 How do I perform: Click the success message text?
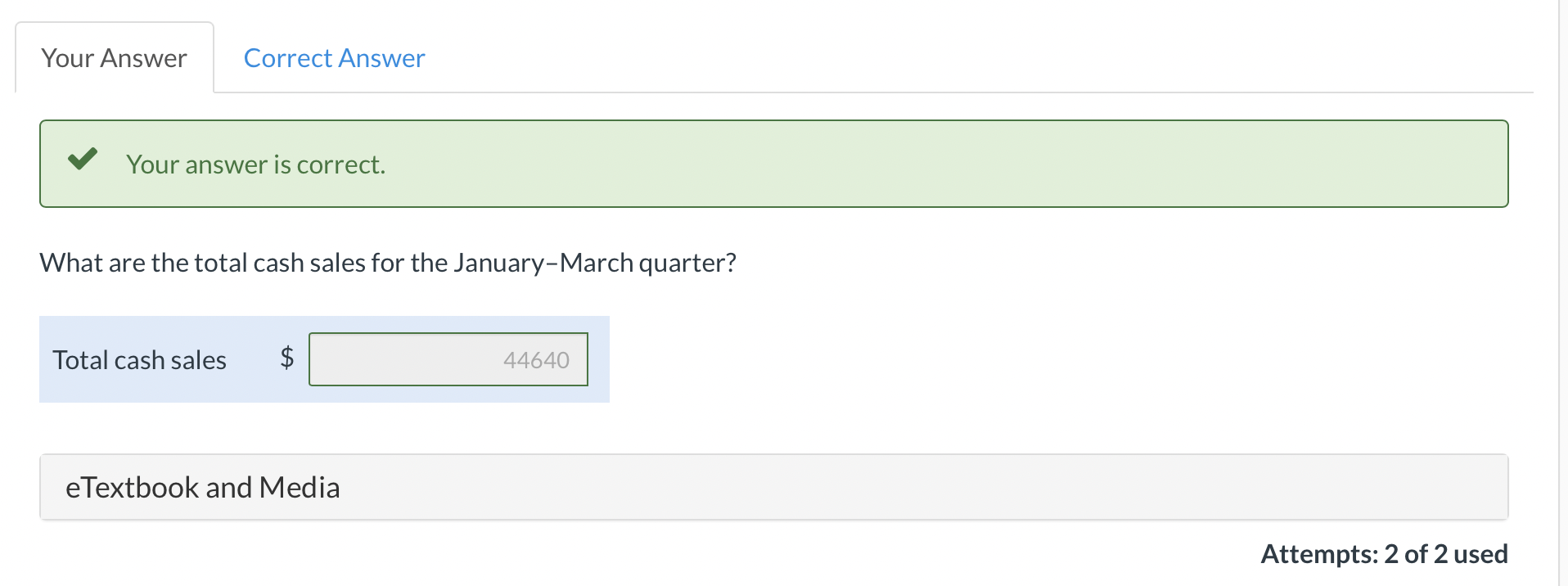point(255,164)
